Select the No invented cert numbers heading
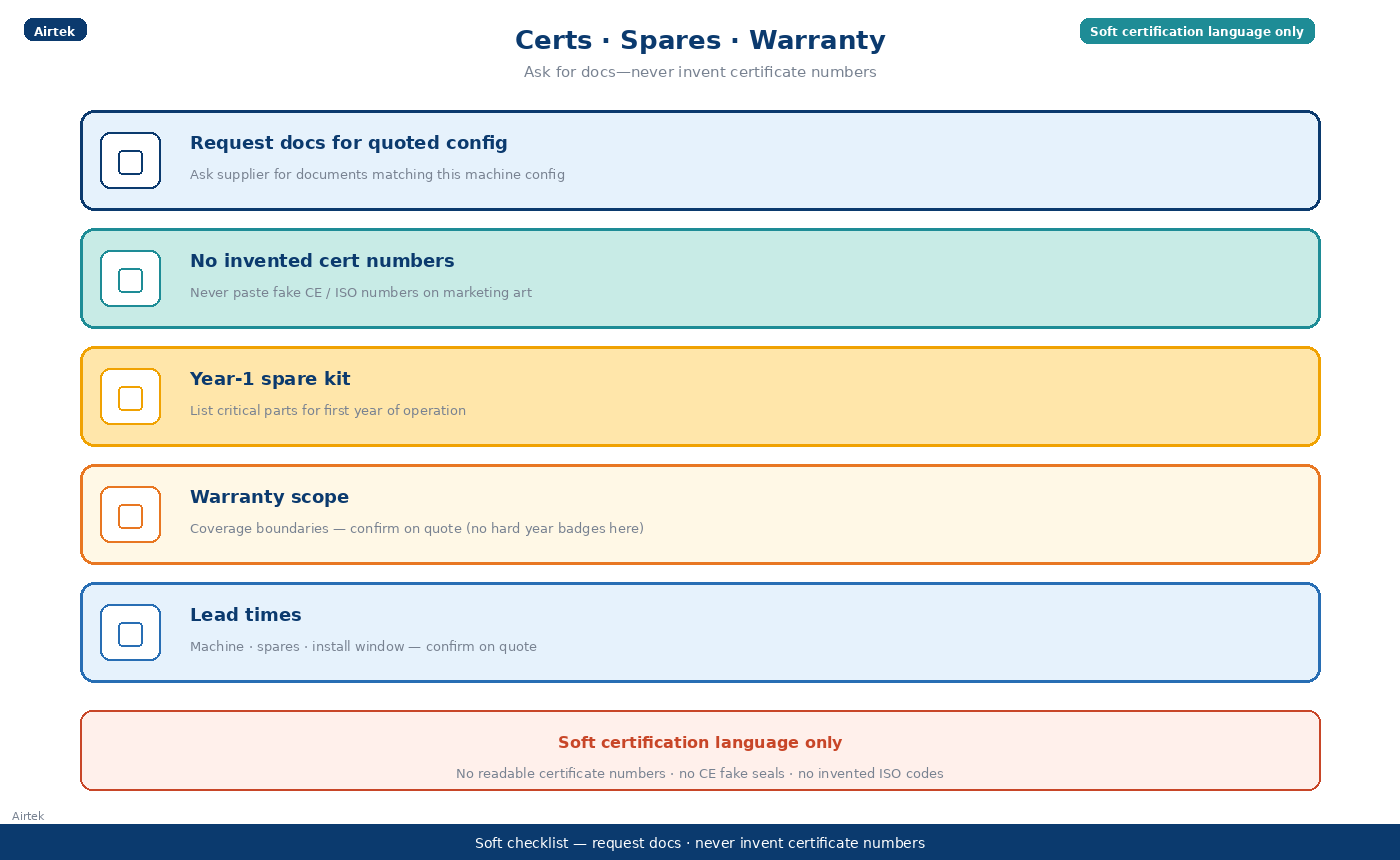Image resolution: width=1400 pixels, height=860 pixels. 322,261
